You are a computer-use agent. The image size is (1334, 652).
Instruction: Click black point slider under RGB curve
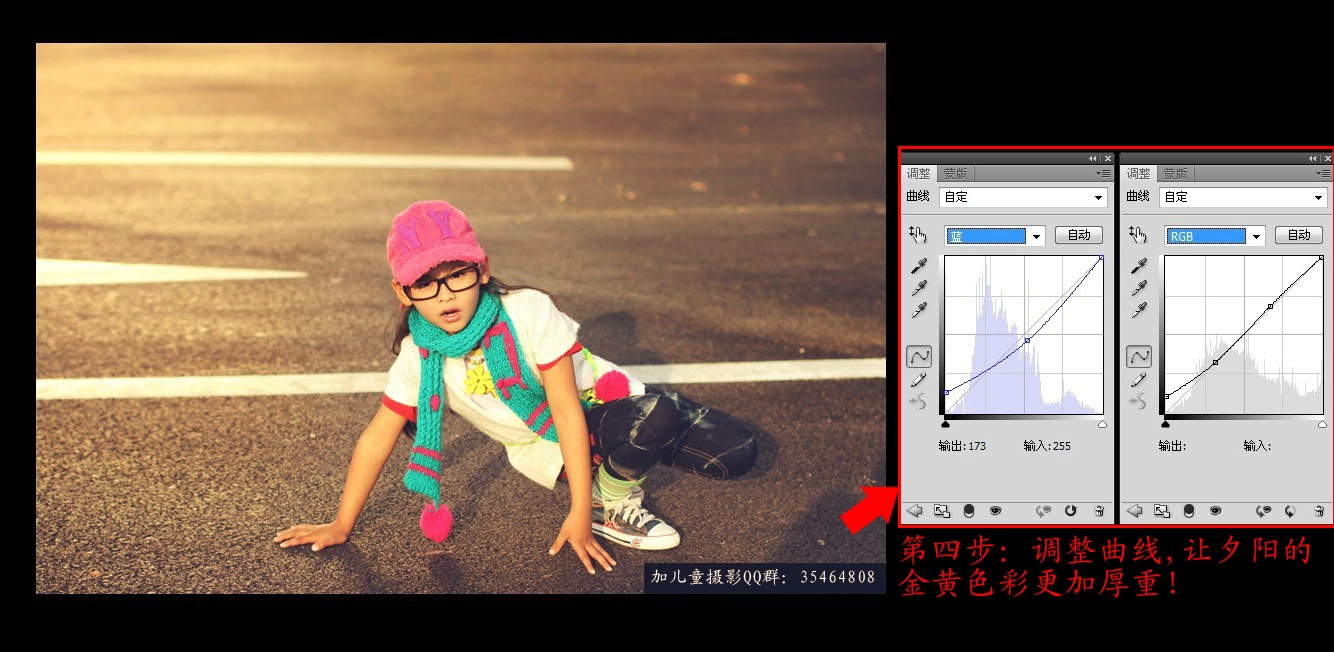(1166, 424)
